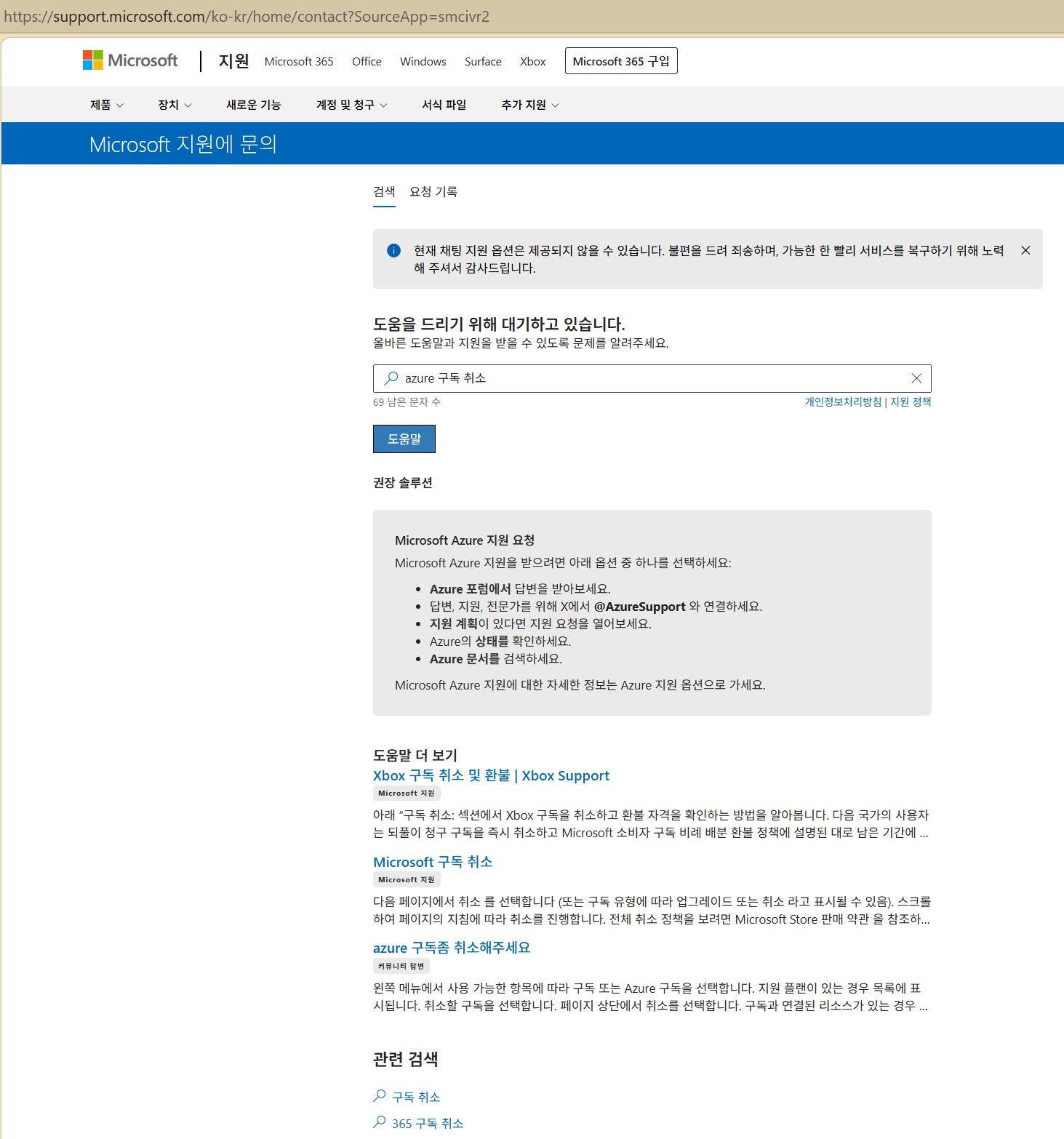Image resolution: width=1064 pixels, height=1139 pixels.
Task: Go to Microsoft 365 in top nav
Action: pos(299,61)
